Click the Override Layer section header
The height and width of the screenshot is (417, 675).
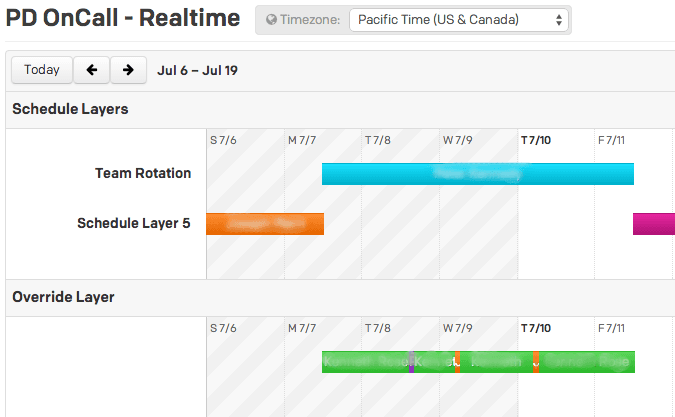point(63,297)
